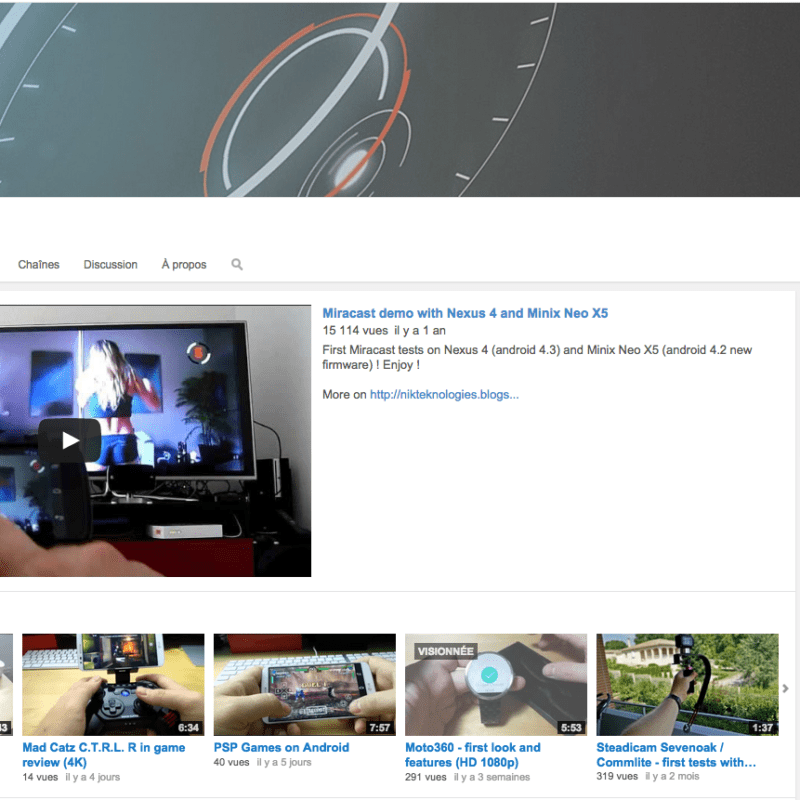800x800 pixels.
Task: Click the 'First Miracast tests' description text
Action: tap(537, 357)
